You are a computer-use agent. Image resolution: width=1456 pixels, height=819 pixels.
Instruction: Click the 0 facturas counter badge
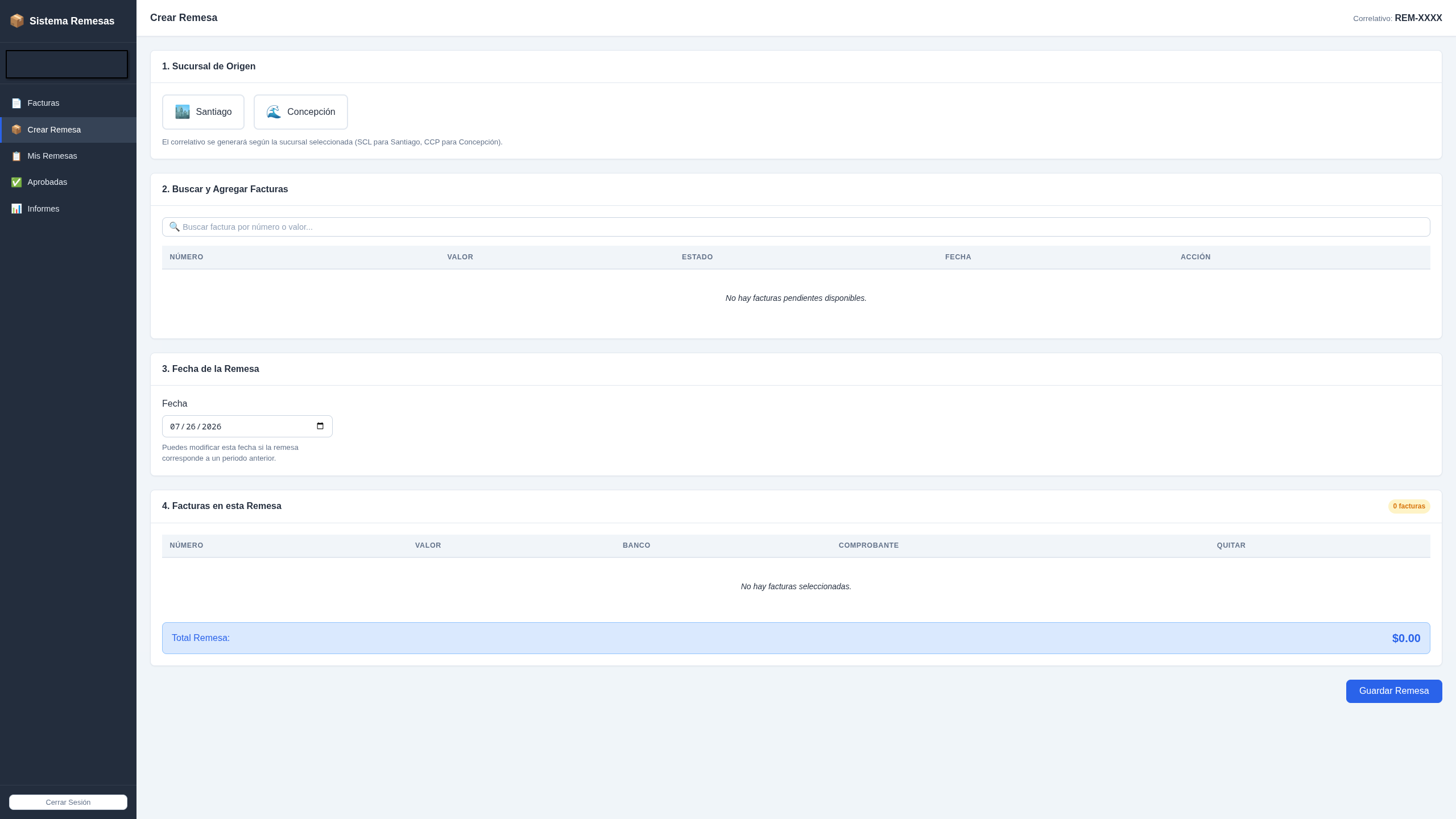(x=1409, y=506)
